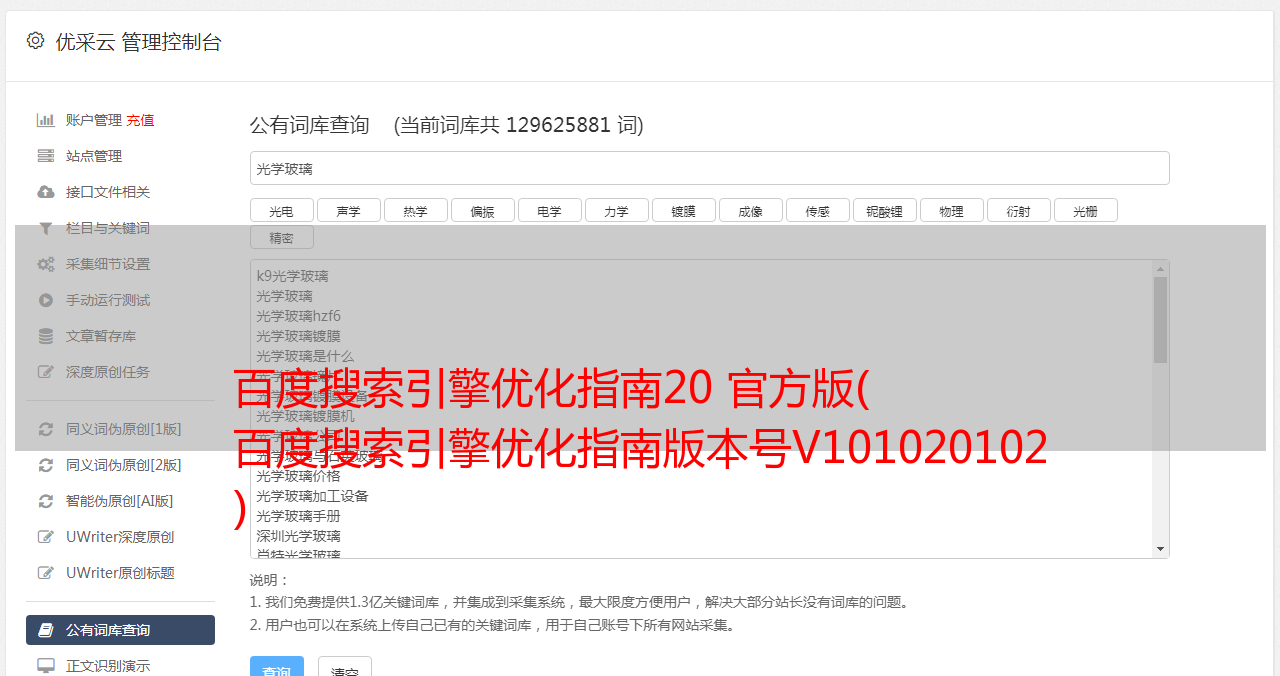The height and width of the screenshot is (676, 1280).
Task: Click the results list scrollbar up arrow
Action: pyautogui.click(x=1160, y=269)
